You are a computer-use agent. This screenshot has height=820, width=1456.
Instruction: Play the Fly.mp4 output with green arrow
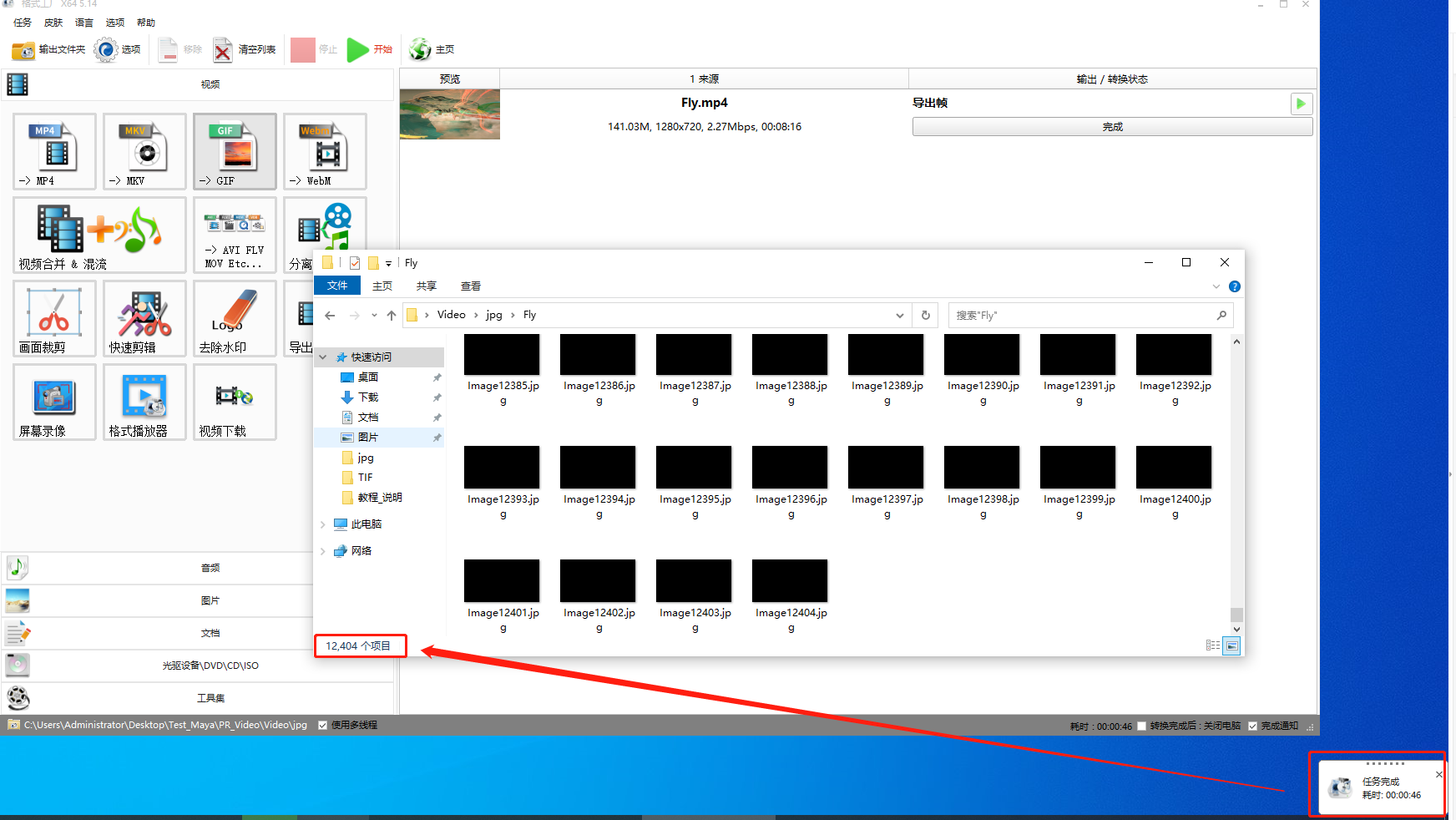coord(1301,104)
